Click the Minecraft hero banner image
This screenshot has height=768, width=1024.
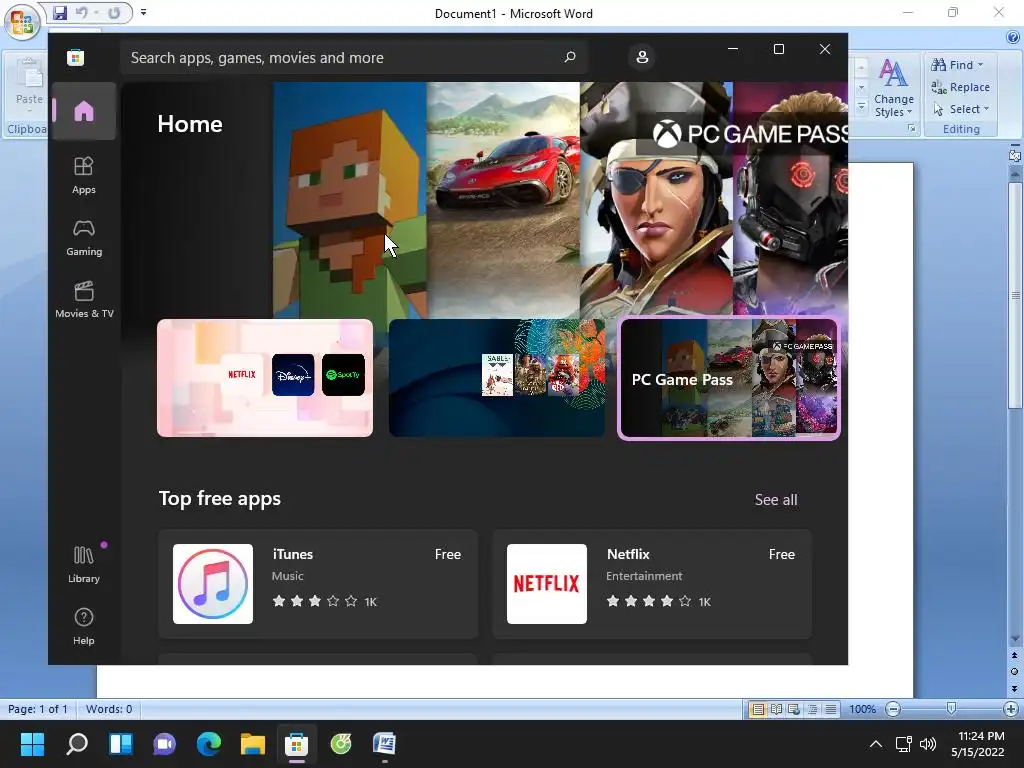coord(350,200)
